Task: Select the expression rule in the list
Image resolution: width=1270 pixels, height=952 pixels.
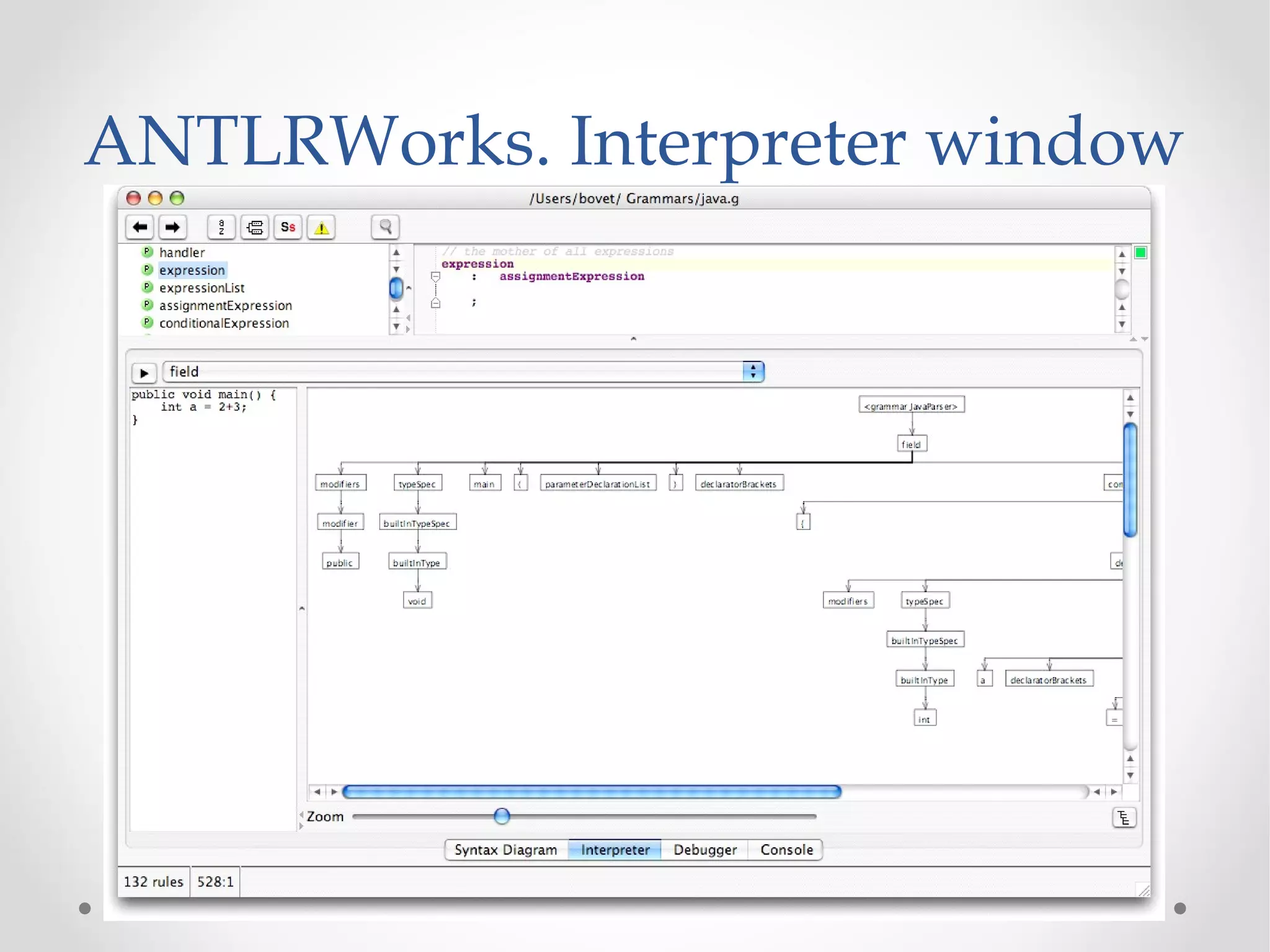Action: tap(192, 270)
